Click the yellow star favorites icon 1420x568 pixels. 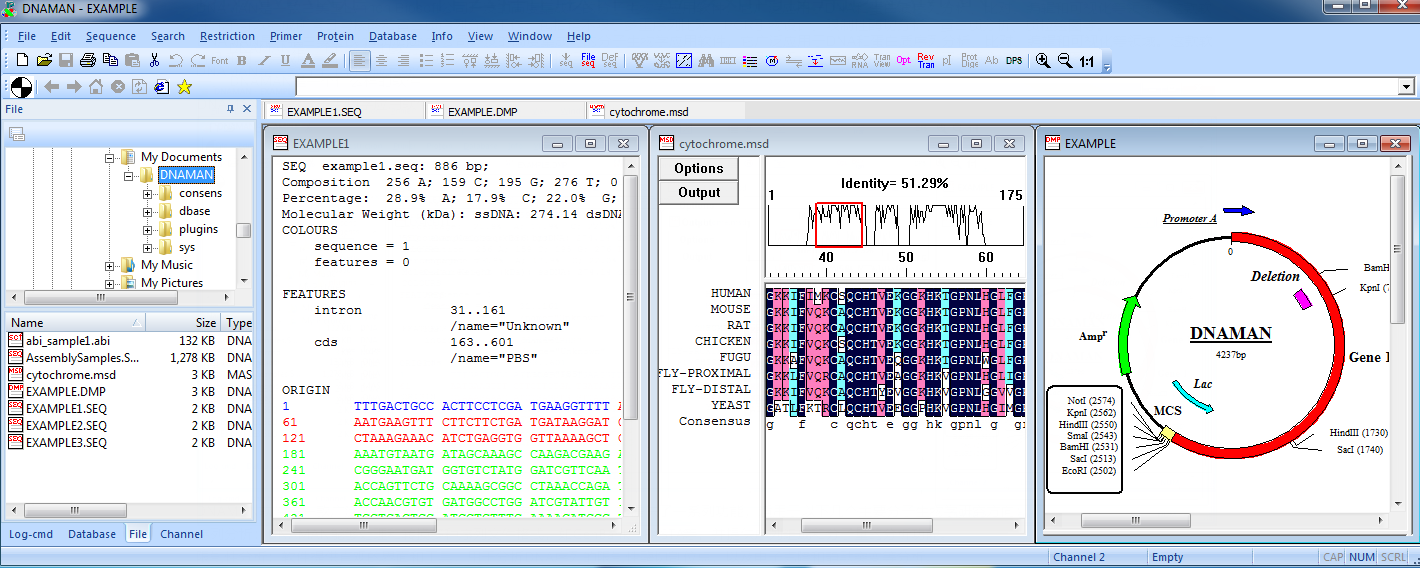[184, 87]
